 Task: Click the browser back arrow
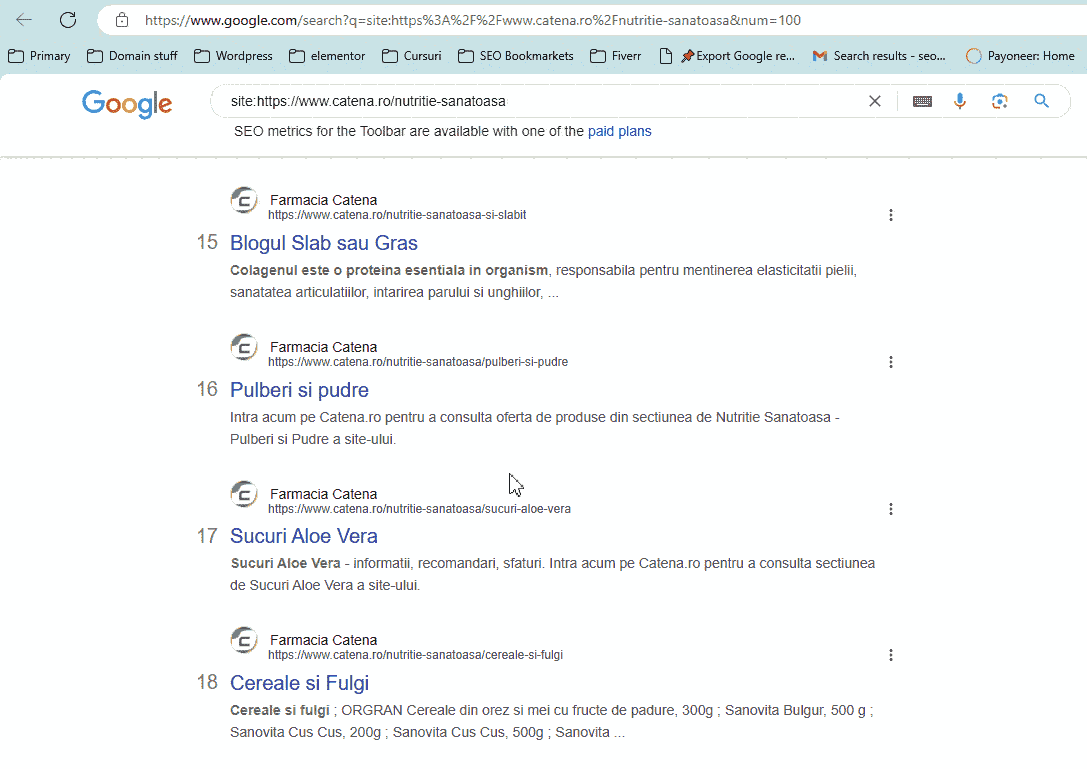[24, 20]
